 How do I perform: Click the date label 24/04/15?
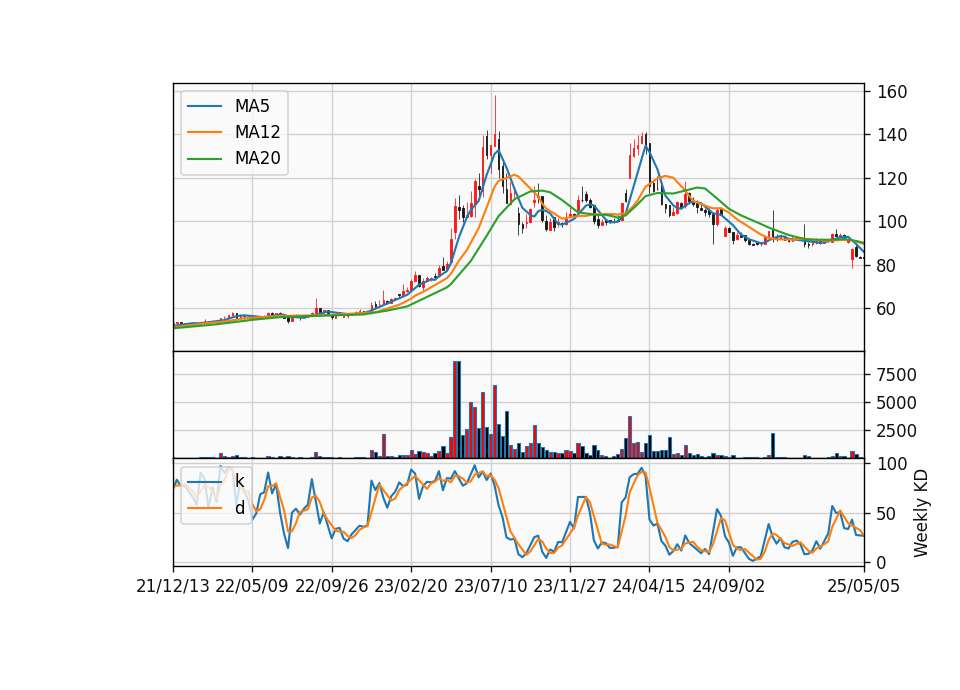tap(649, 586)
